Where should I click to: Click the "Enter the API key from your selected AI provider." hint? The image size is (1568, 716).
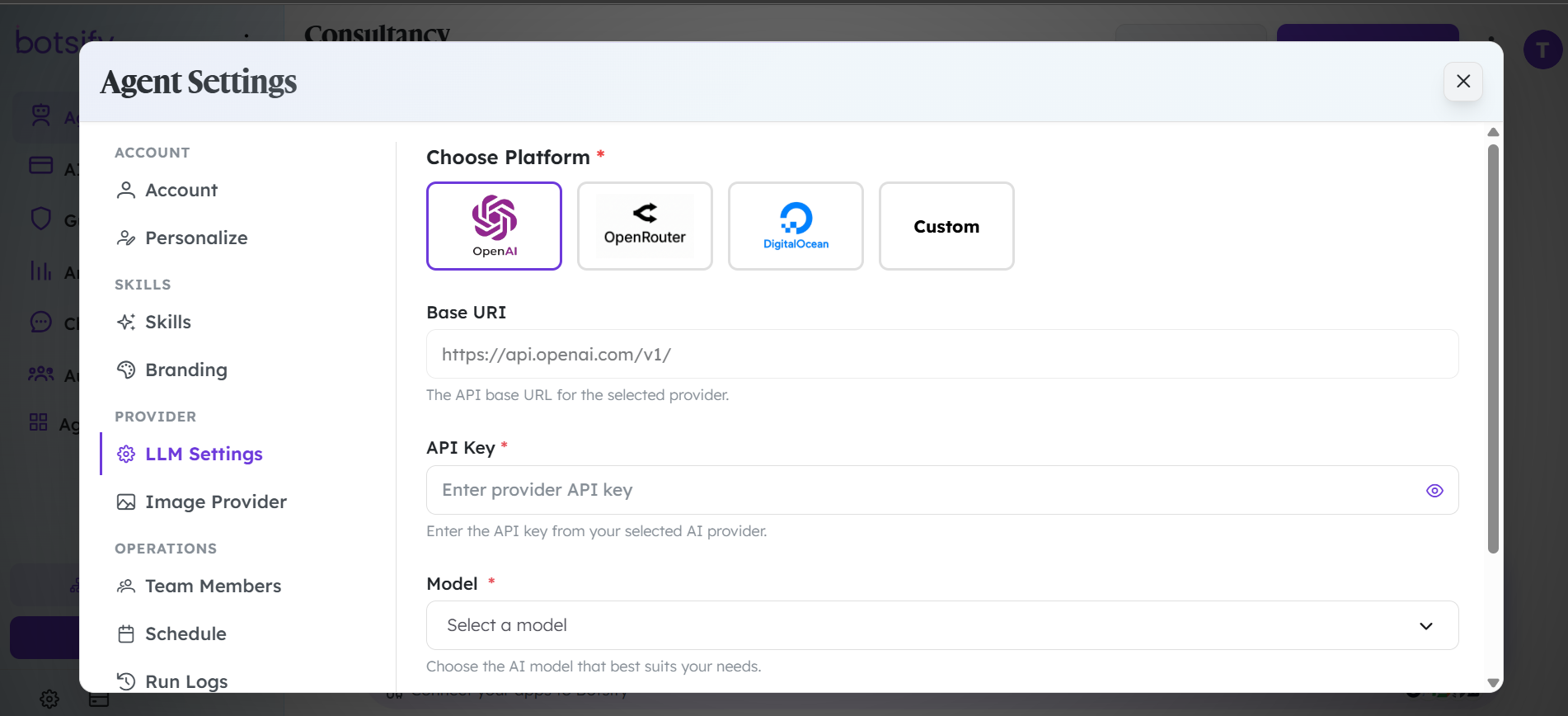click(x=597, y=531)
